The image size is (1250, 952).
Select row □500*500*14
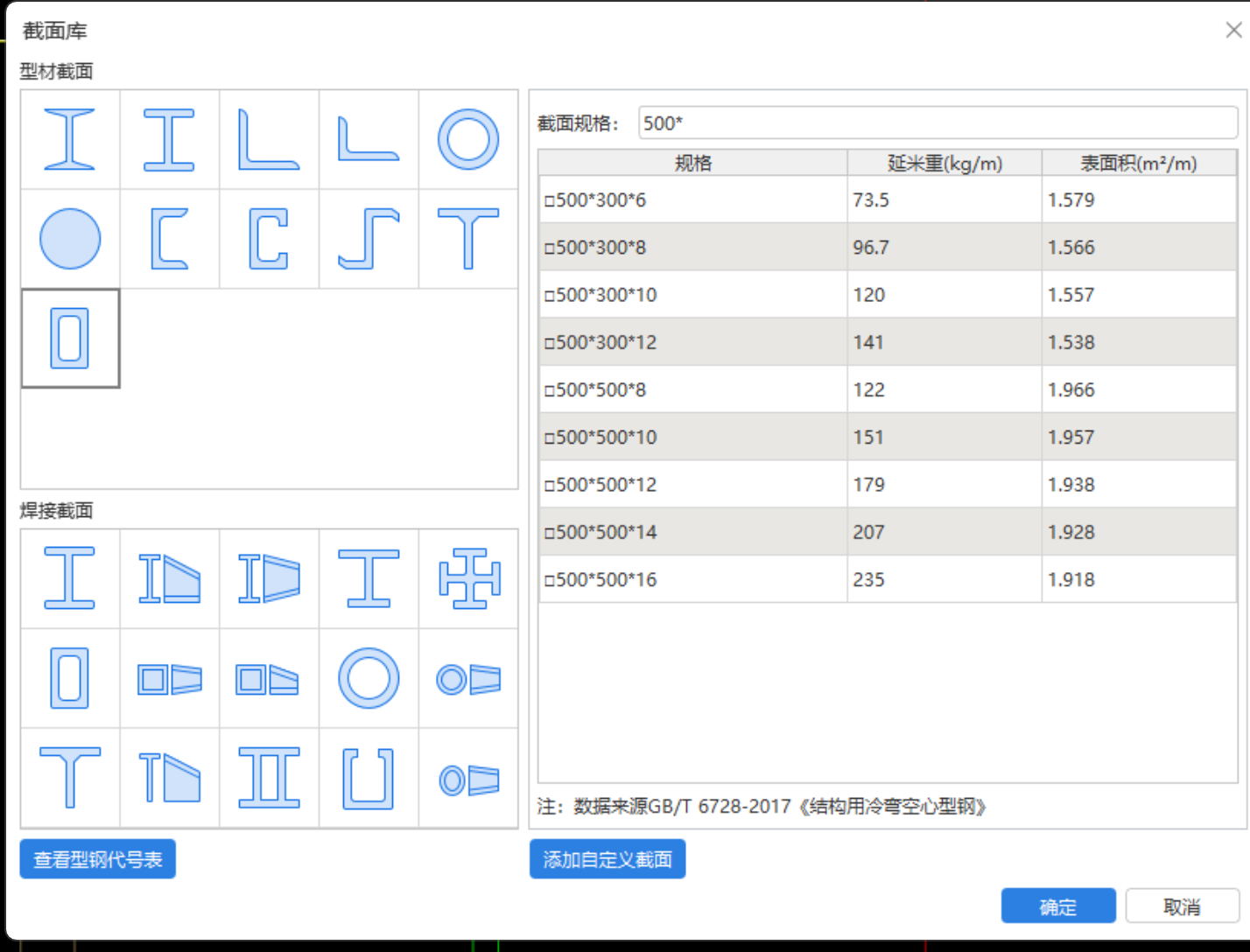pyautogui.click(x=888, y=532)
